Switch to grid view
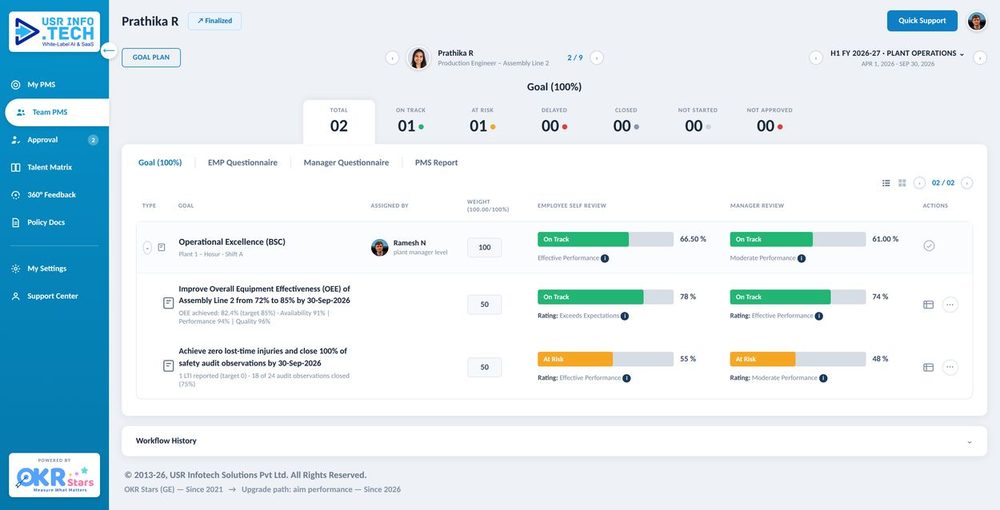The image size is (1000, 510). click(902, 183)
